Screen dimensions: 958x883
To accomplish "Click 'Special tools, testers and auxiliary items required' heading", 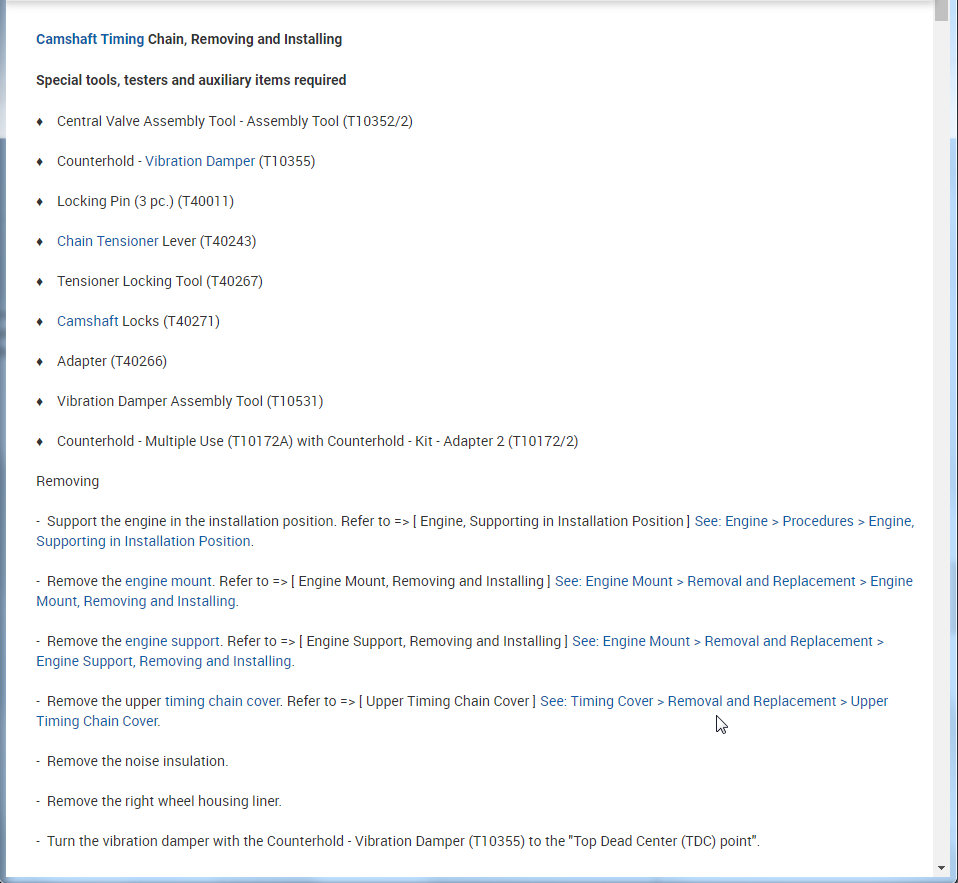I will point(191,80).
